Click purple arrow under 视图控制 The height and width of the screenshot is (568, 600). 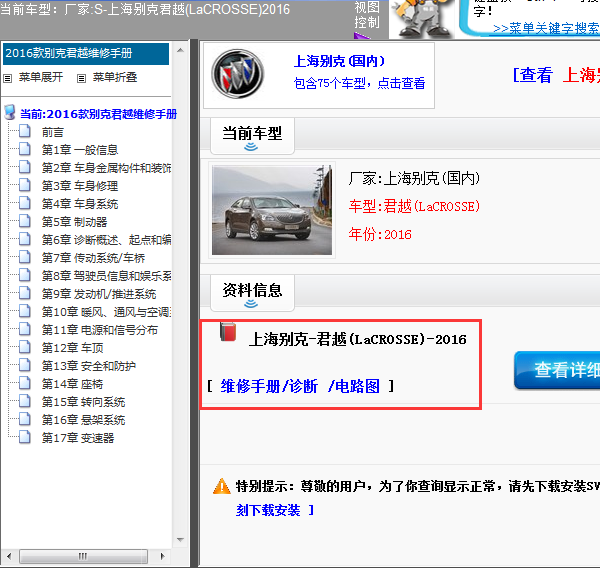[362, 36]
